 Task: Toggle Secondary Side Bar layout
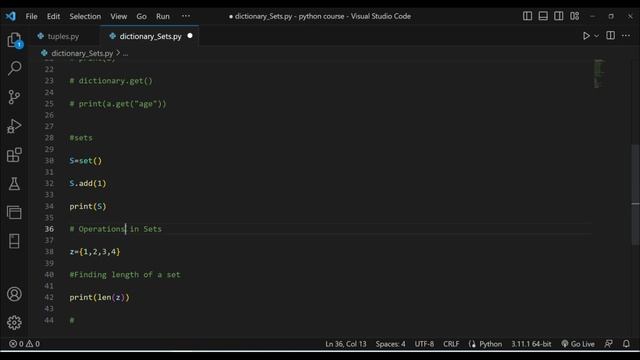pos(559,16)
